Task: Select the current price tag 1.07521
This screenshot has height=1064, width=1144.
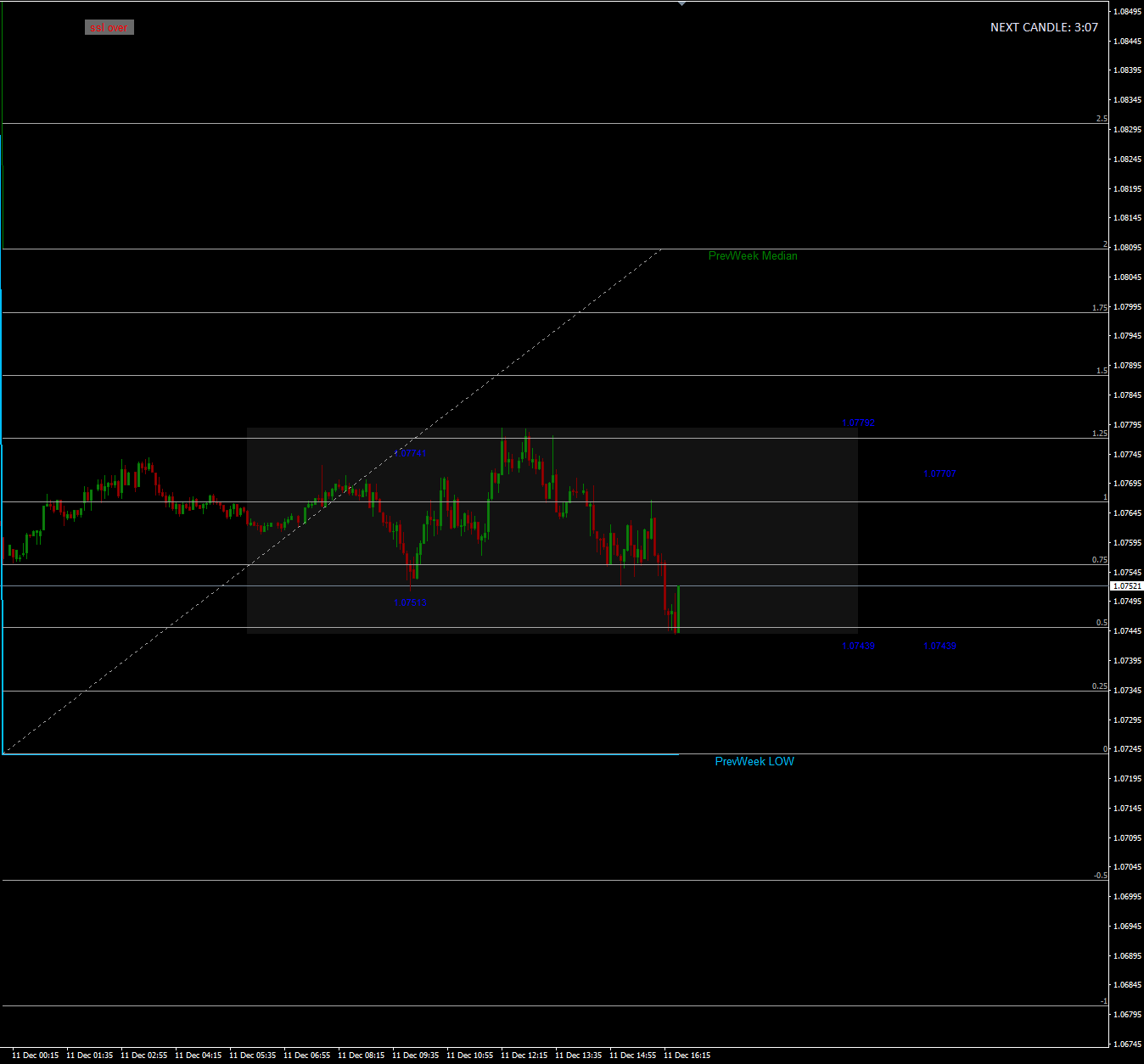Action: 1127,586
